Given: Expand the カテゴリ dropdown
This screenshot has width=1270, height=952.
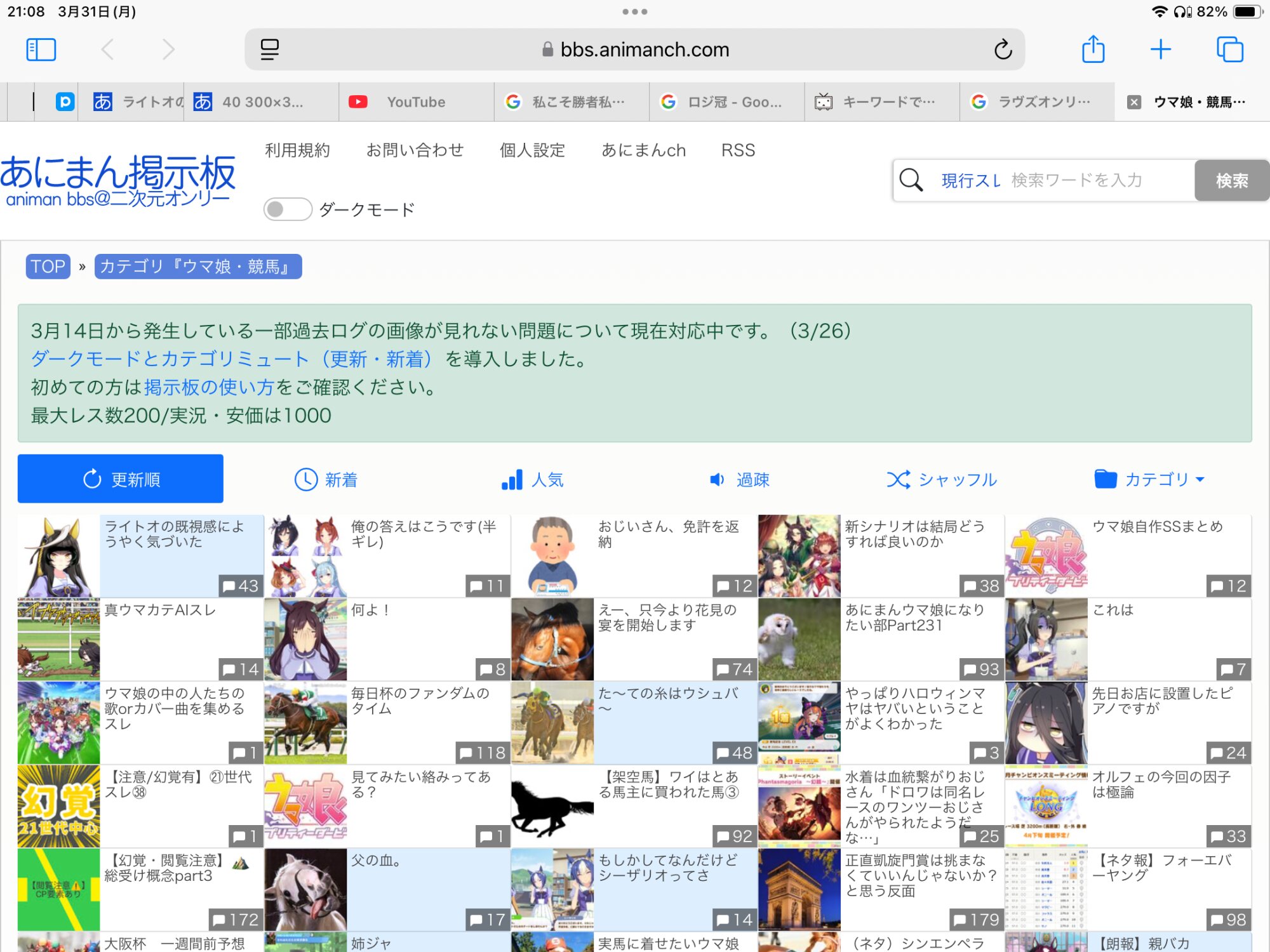Looking at the screenshot, I should (1149, 479).
